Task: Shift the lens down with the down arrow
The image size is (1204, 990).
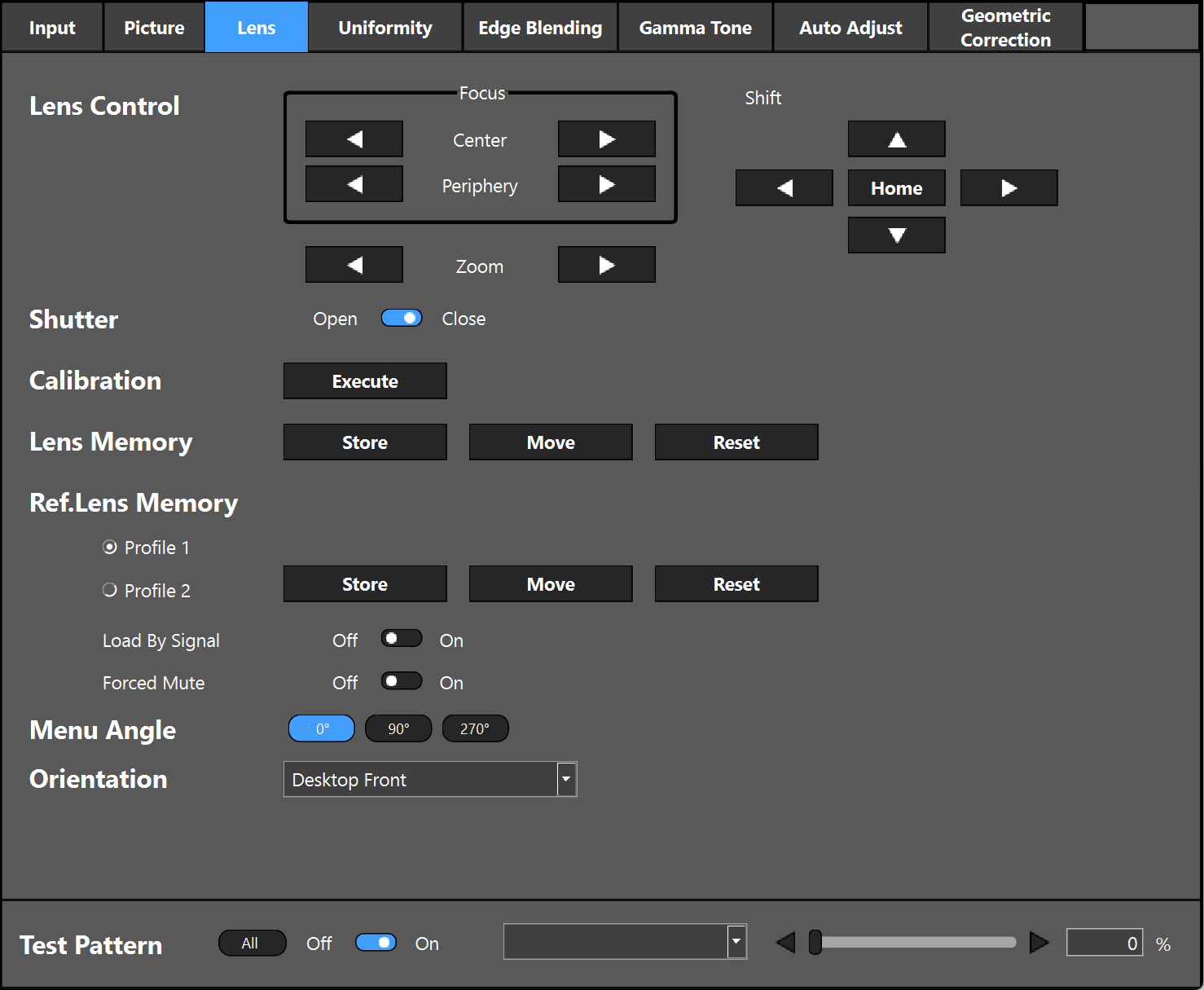Action: click(x=896, y=235)
